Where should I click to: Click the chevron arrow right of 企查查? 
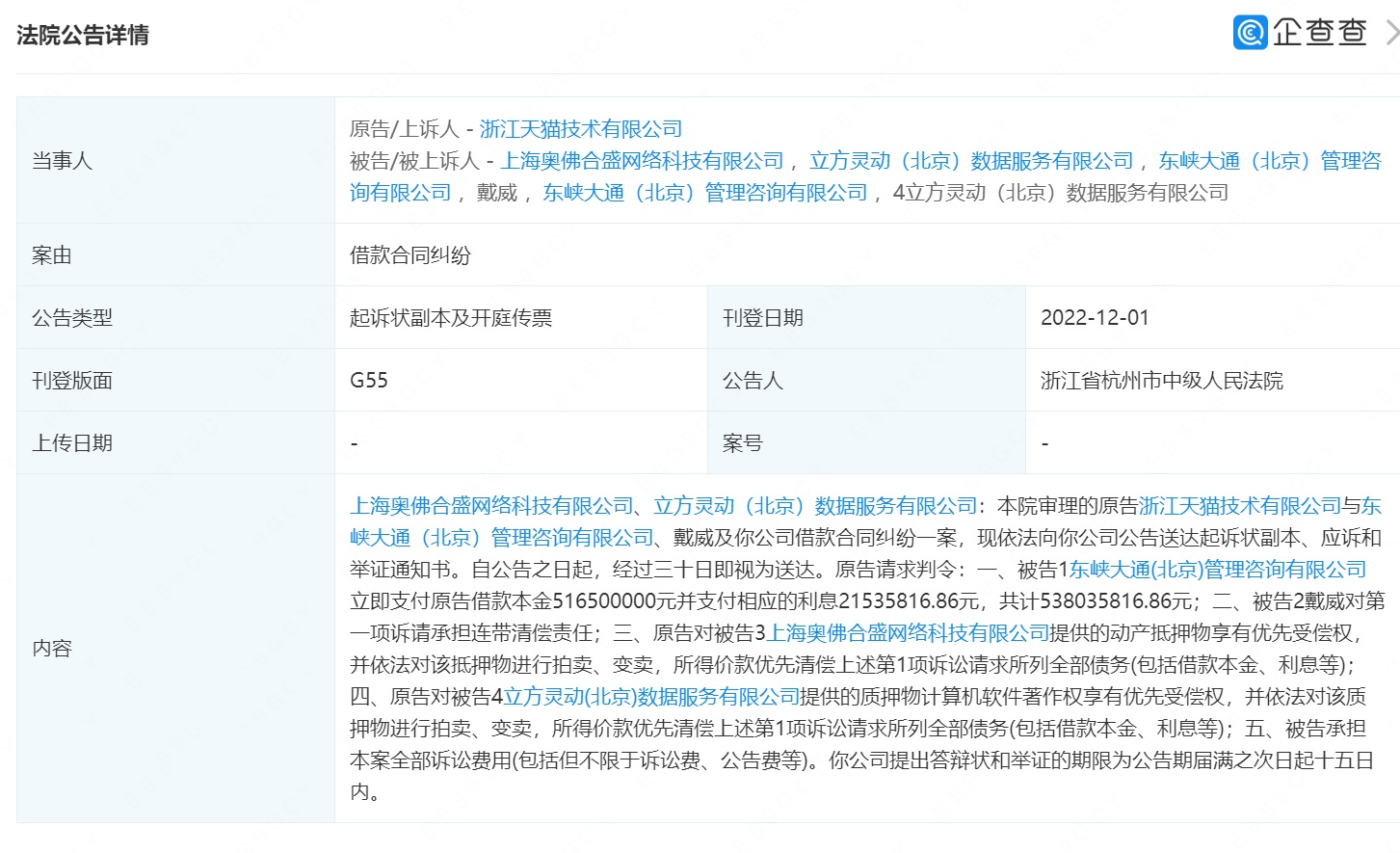pyautogui.click(x=1390, y=33)
